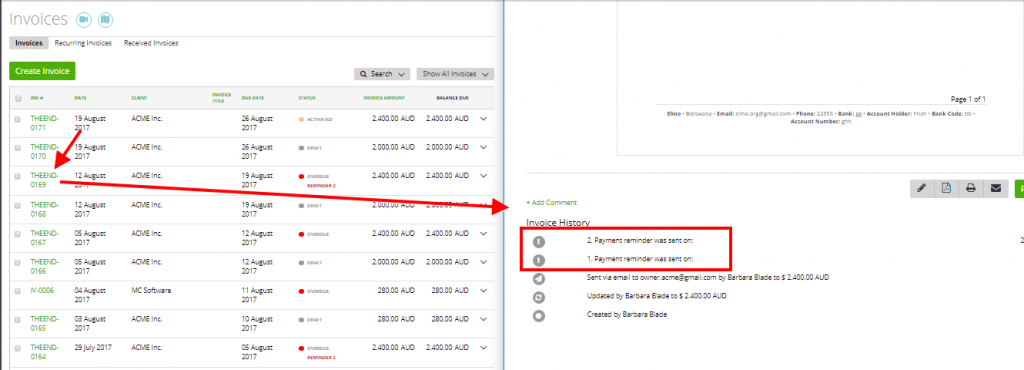Click the MC Software client cell
This screenshot has width=1024, height=370.
(151, 290)
